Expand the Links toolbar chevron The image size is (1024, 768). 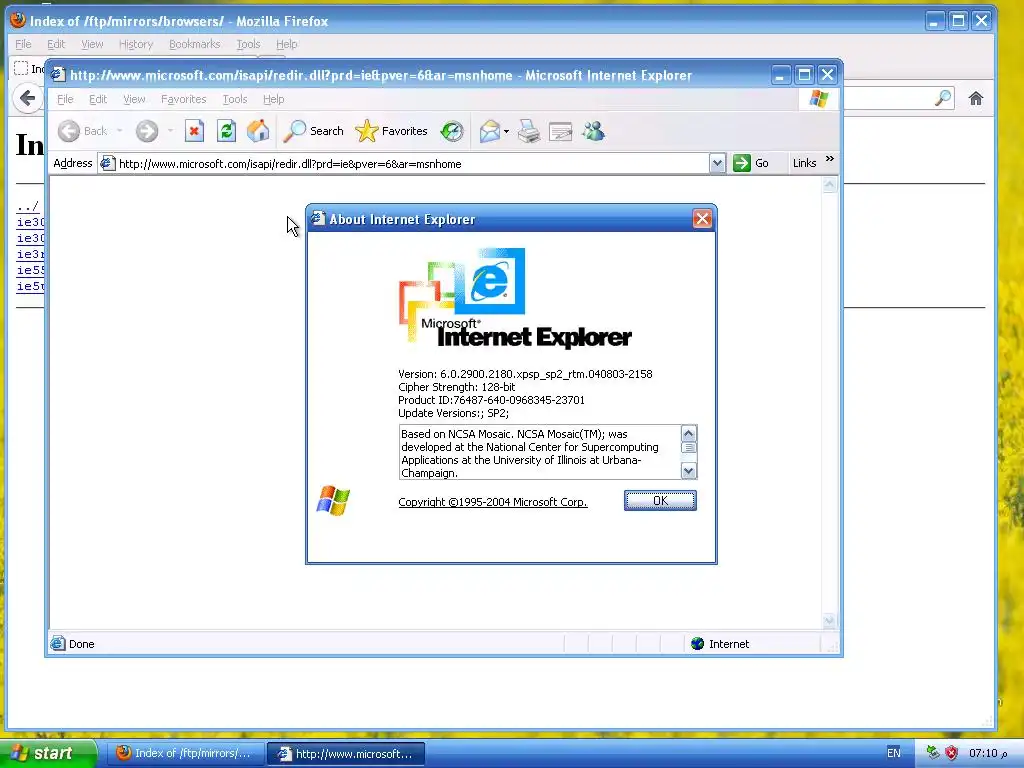829,159
